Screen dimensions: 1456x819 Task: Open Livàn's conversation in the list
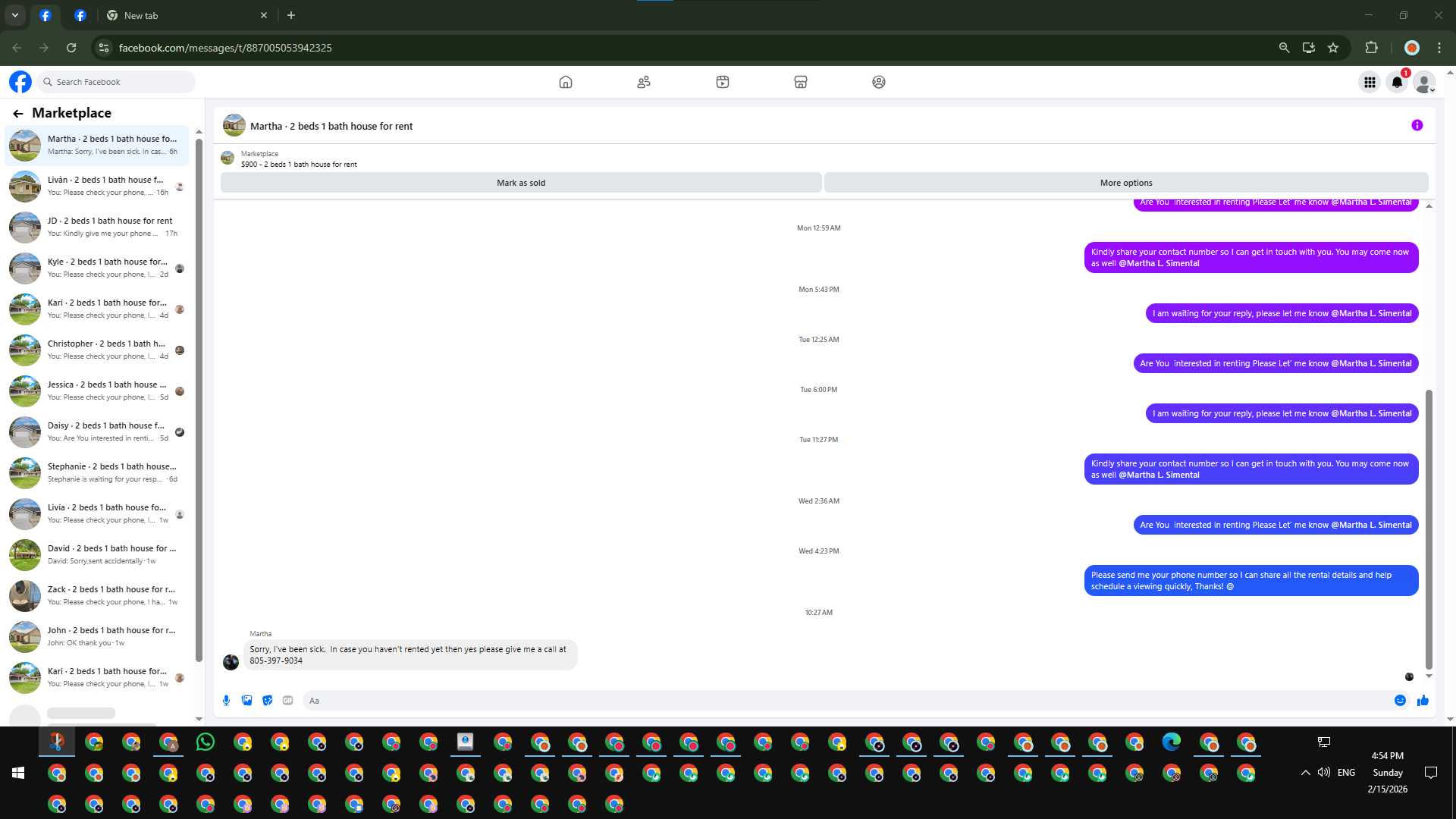pos(97,186)
